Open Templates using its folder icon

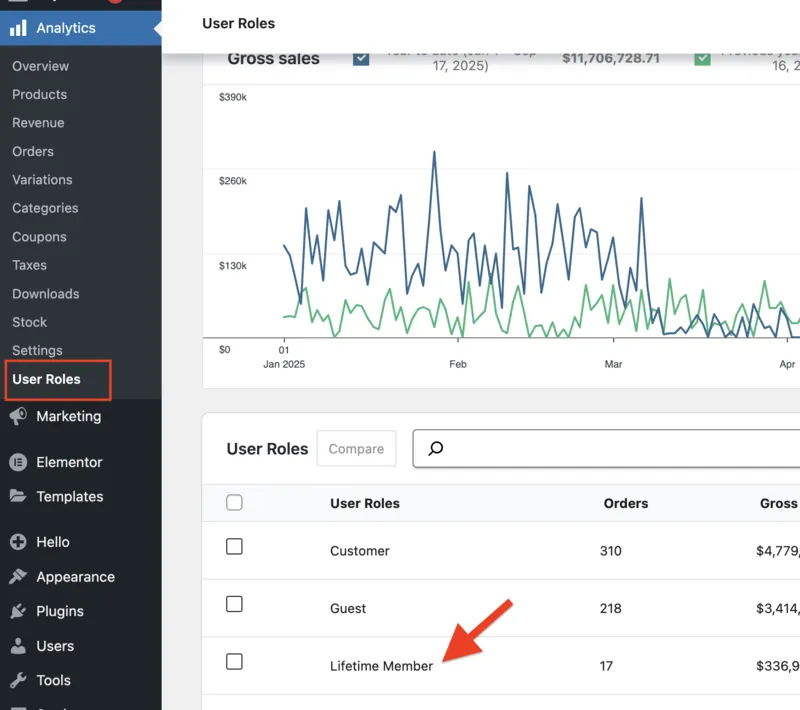click(19, 496)
